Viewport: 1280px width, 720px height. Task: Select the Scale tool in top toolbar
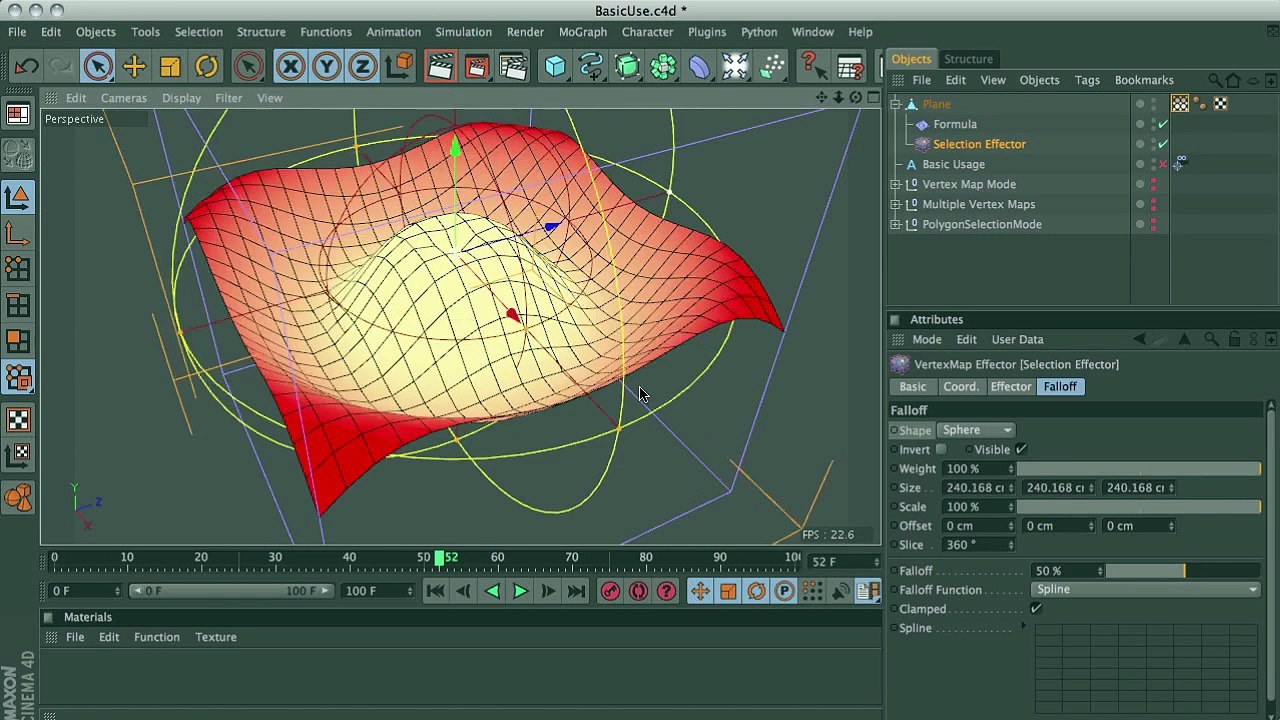[x=170, y=67]
